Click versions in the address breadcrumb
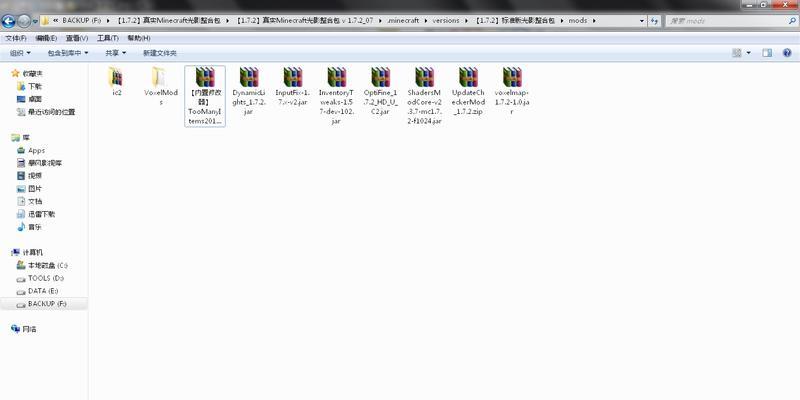 click(445, 21)
